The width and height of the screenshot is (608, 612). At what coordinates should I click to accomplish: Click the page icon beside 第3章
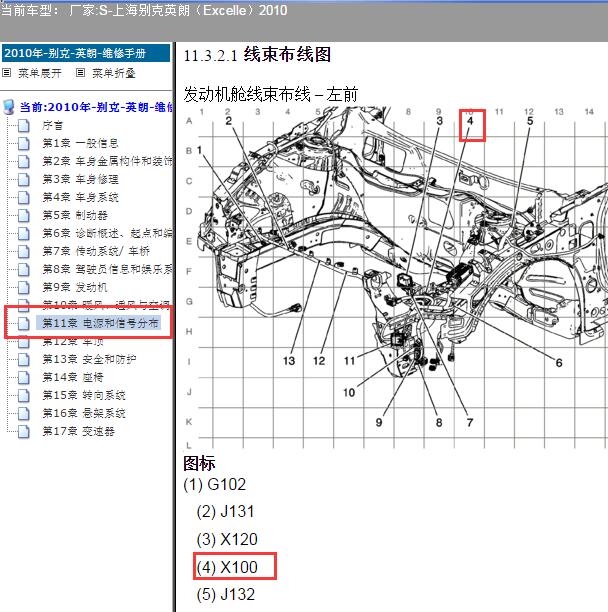[x=24, y=179]
